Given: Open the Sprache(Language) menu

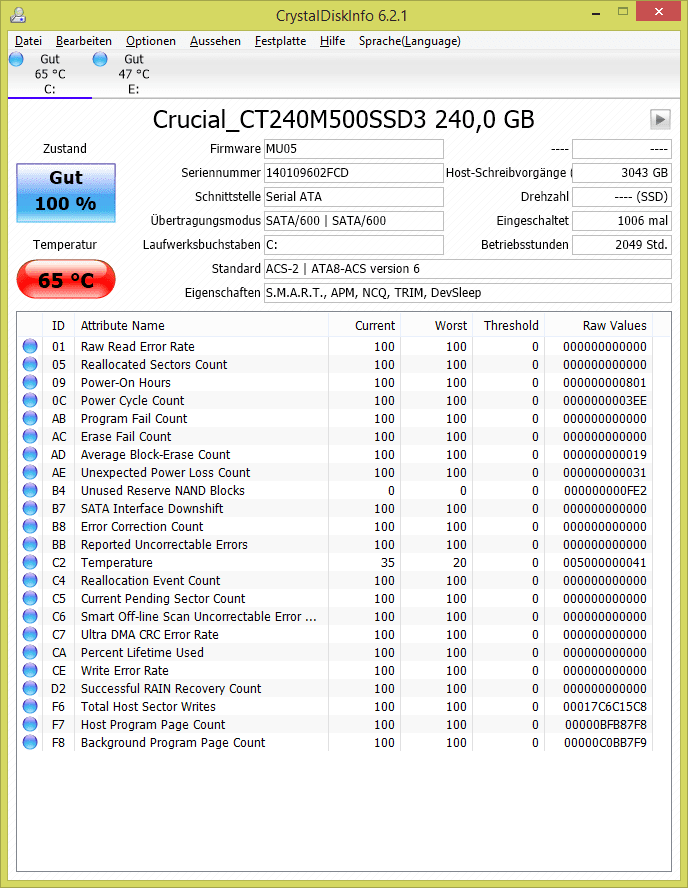Looking at the screenshot, I should pyautogui.click(x=409, y=41).
